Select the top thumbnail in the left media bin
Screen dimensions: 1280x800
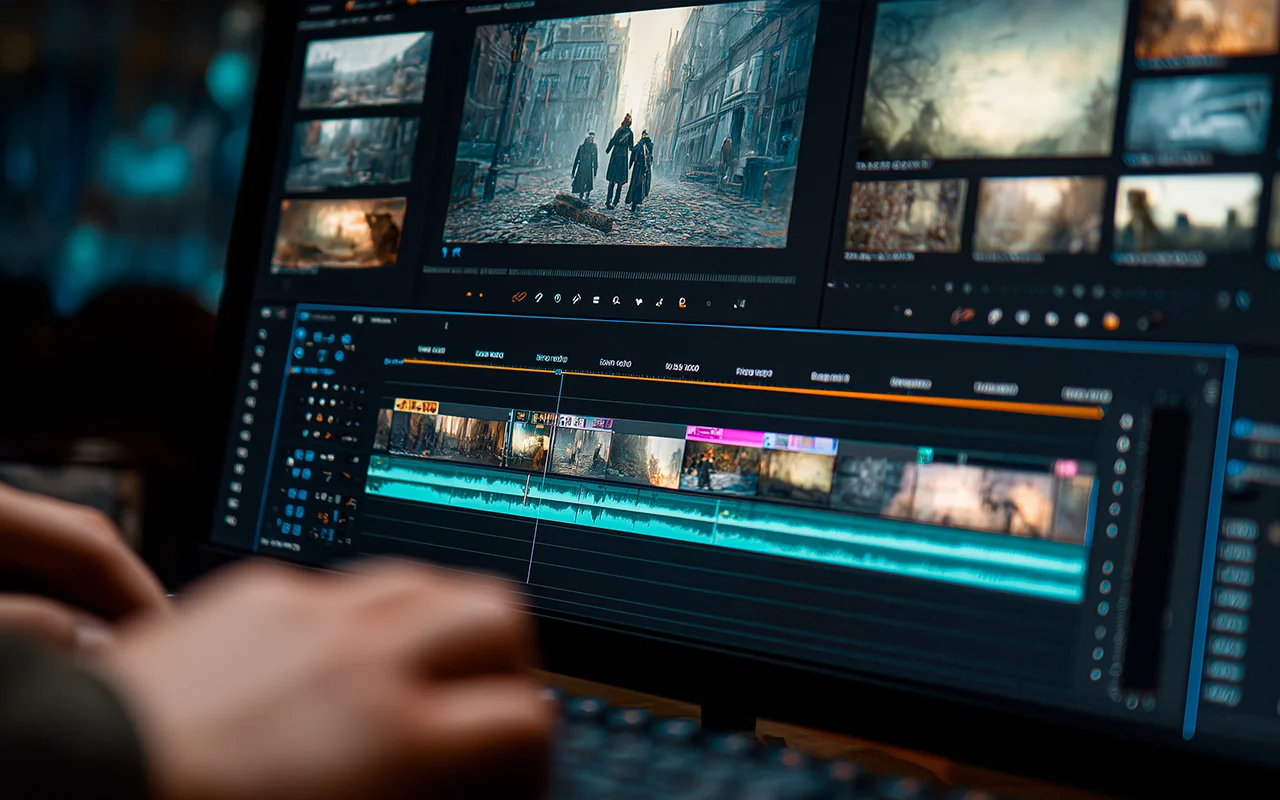(x=365, y=70)
